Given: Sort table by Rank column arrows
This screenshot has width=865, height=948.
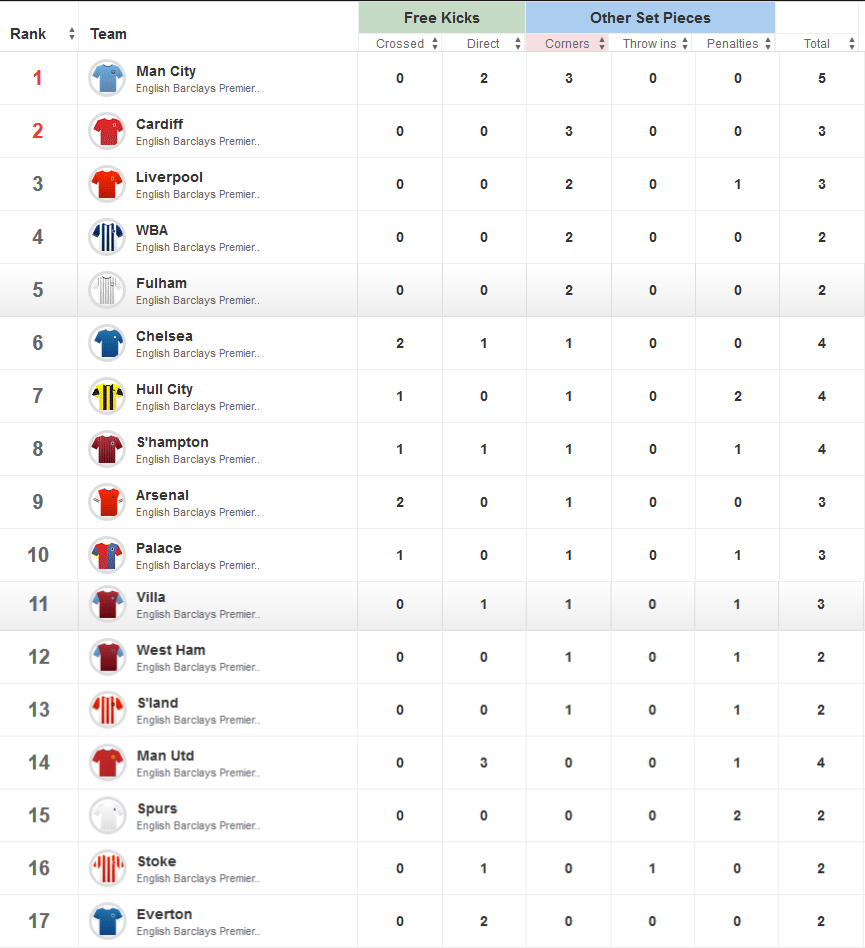Looking at the screenshot, I should pyautogui.click(x=72, y=34).
